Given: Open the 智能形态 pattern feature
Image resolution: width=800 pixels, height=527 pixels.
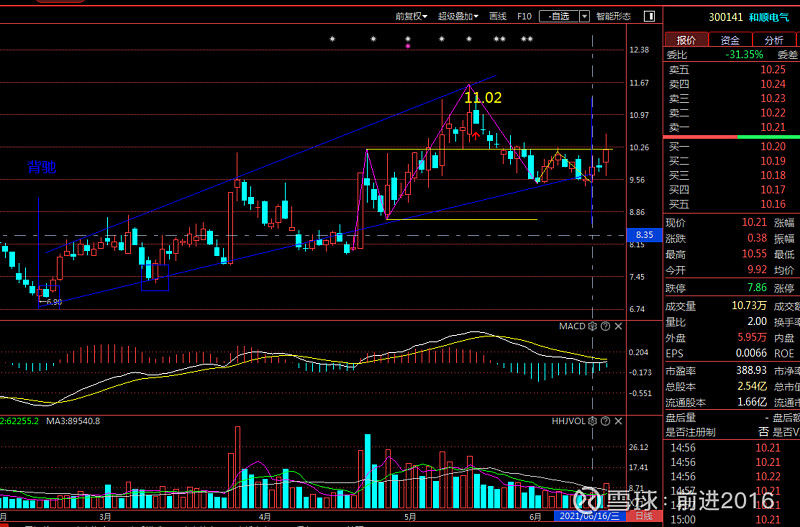Looking at the screenshot, I should [613, 16].
